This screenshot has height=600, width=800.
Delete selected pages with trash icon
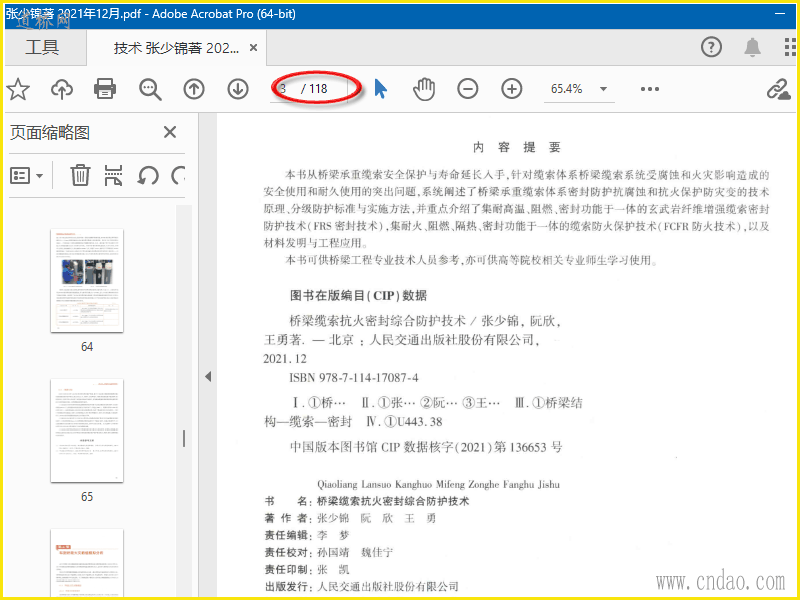point(80,176)
